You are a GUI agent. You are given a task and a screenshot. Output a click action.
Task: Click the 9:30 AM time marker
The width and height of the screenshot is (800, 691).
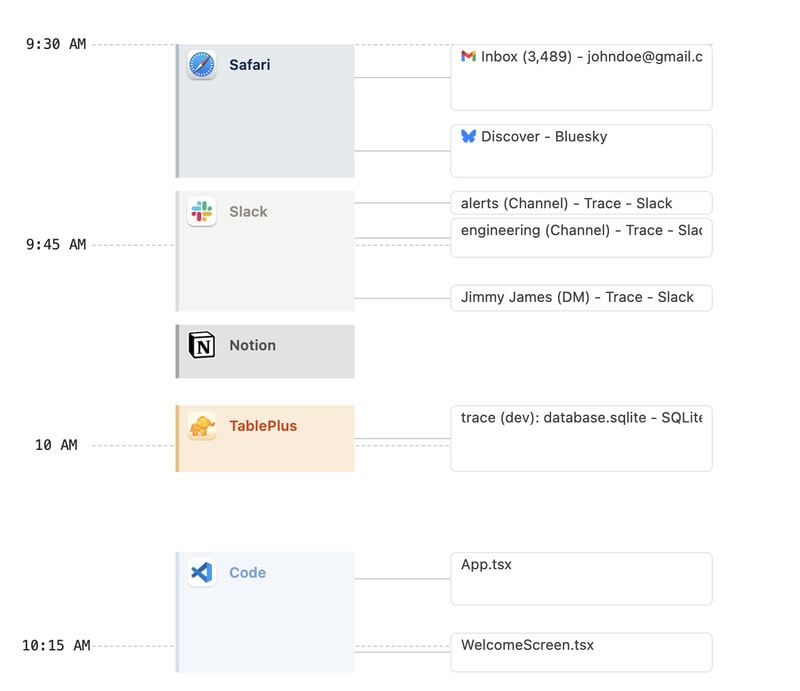tap(56, 44)
